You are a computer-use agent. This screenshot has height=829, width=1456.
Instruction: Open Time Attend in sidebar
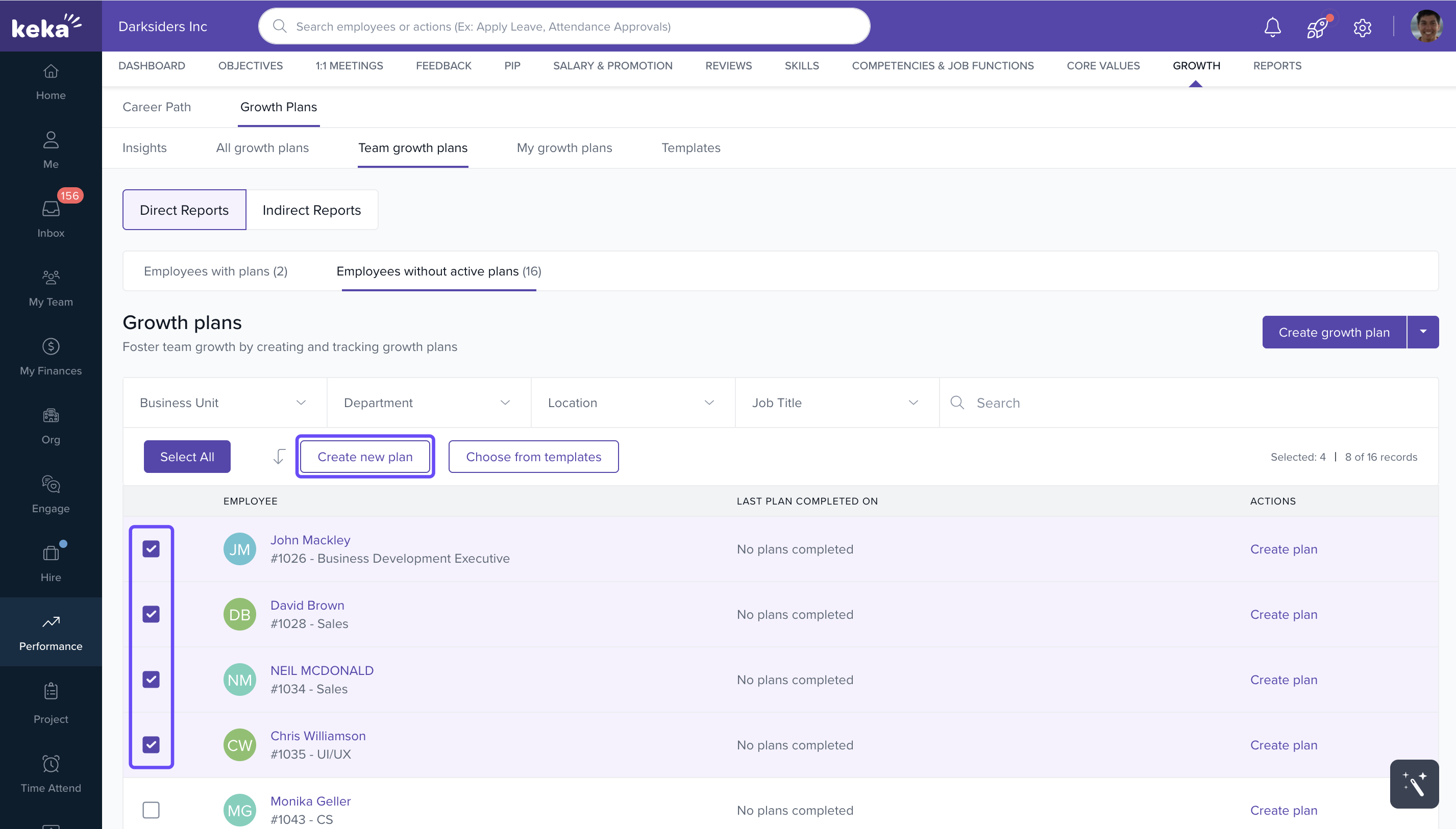[x=51, y=773]
